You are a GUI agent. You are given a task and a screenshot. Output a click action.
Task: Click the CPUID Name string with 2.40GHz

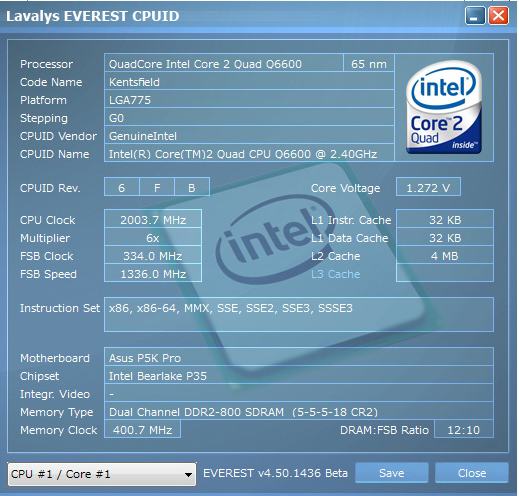[249, 154]
